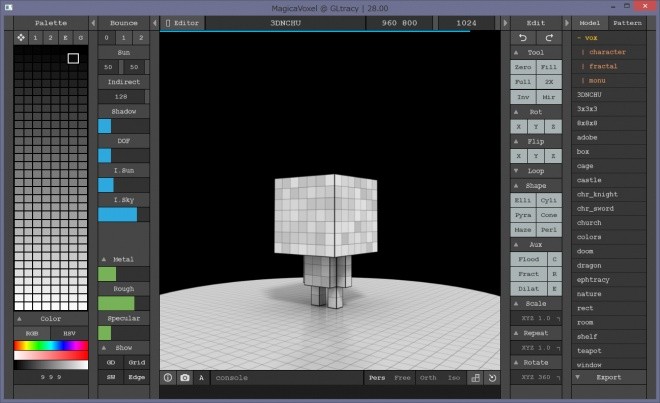Click the Fract aux button
Image resolution: width=660 pixels, height=403 pixels.
pyautogui.click(x=529, y=274)
